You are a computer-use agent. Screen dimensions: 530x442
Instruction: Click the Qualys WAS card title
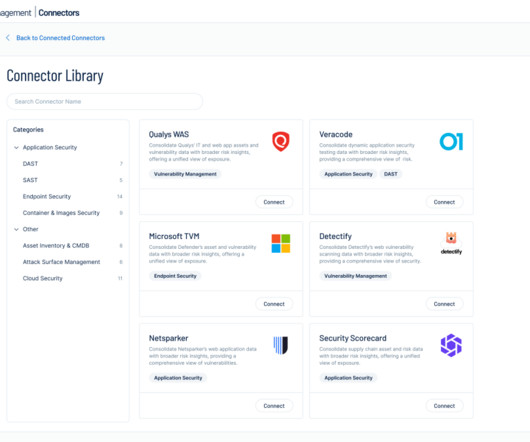pos(169,134)
